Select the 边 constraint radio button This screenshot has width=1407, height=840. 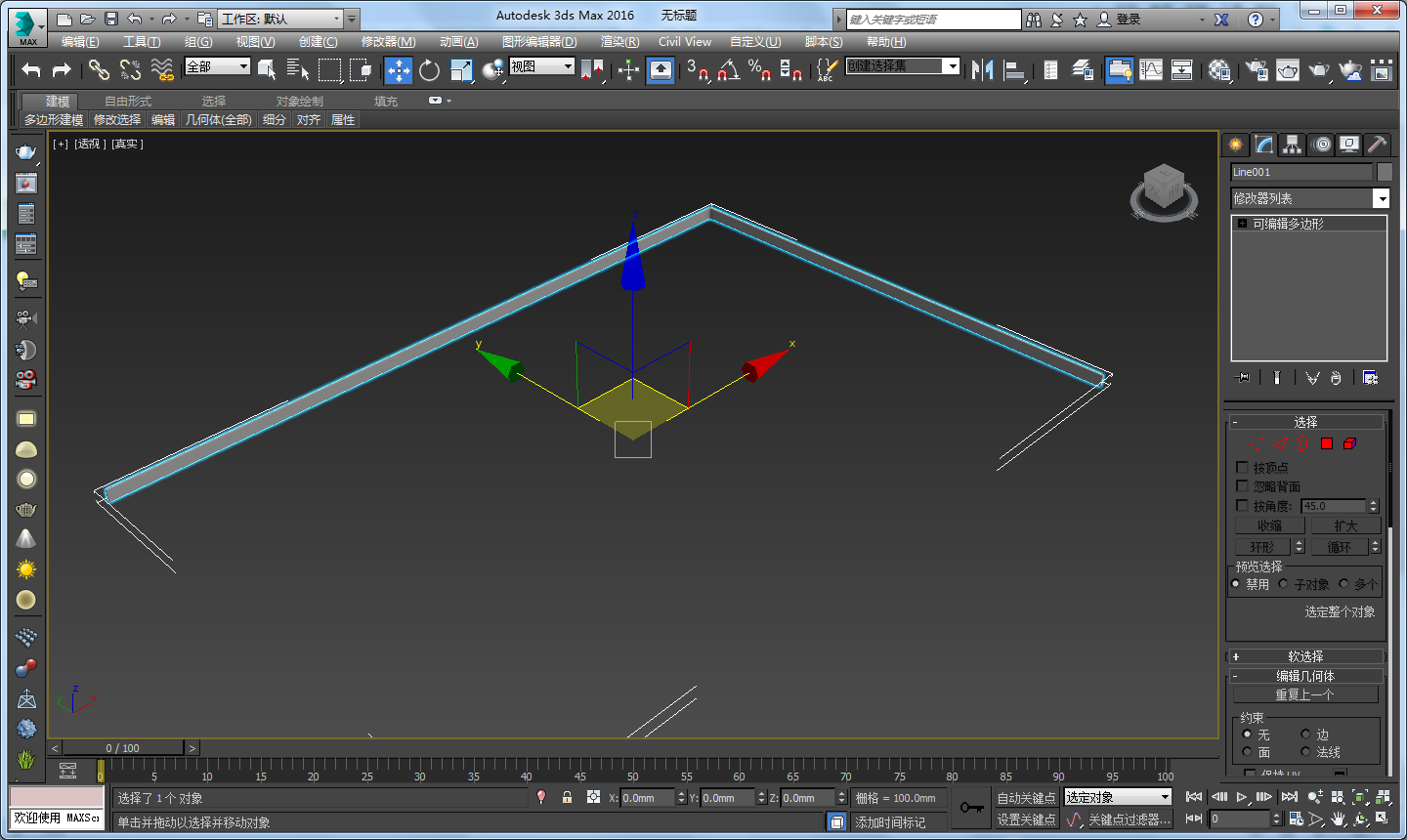pyautogui.click(x=1305, y=734)
